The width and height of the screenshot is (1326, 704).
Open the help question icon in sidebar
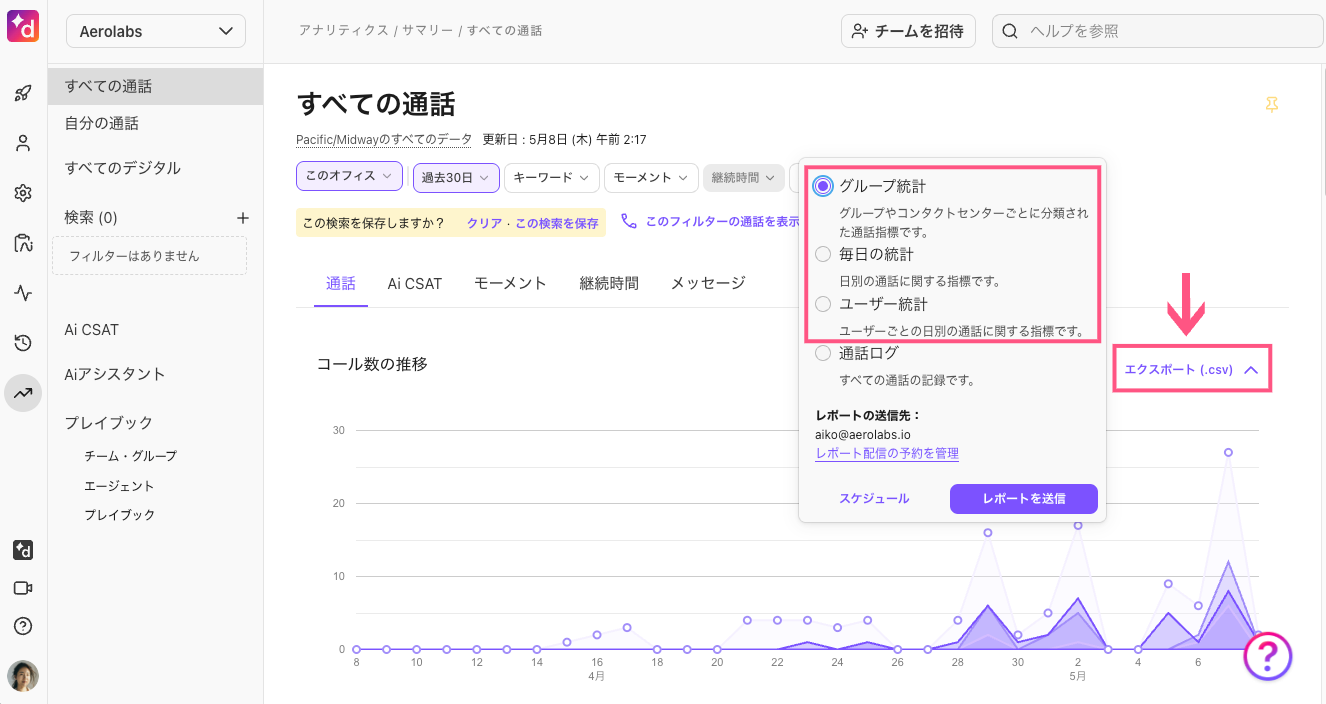tap(23, 626)
